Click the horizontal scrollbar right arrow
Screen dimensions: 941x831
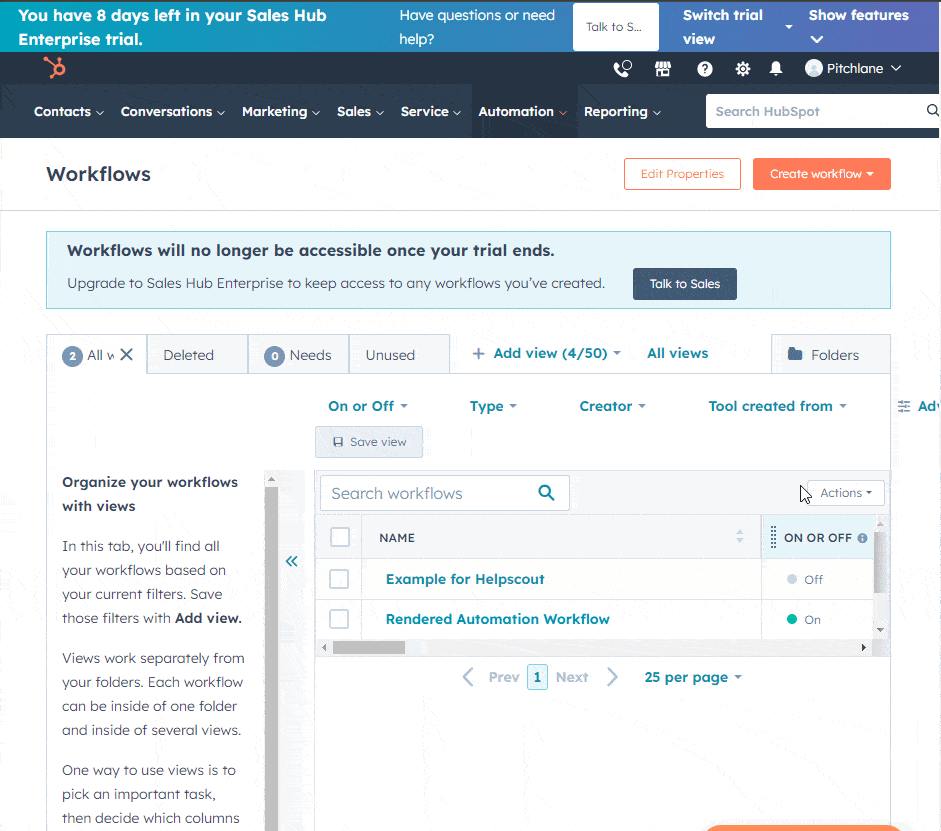coord(863,647)
